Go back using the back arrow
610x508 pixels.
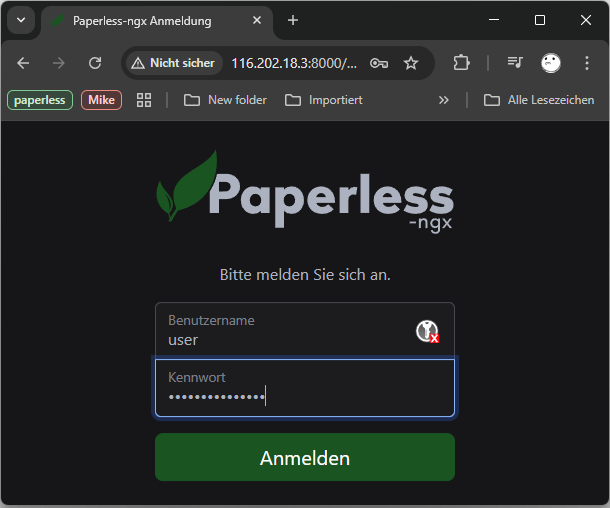24,63
